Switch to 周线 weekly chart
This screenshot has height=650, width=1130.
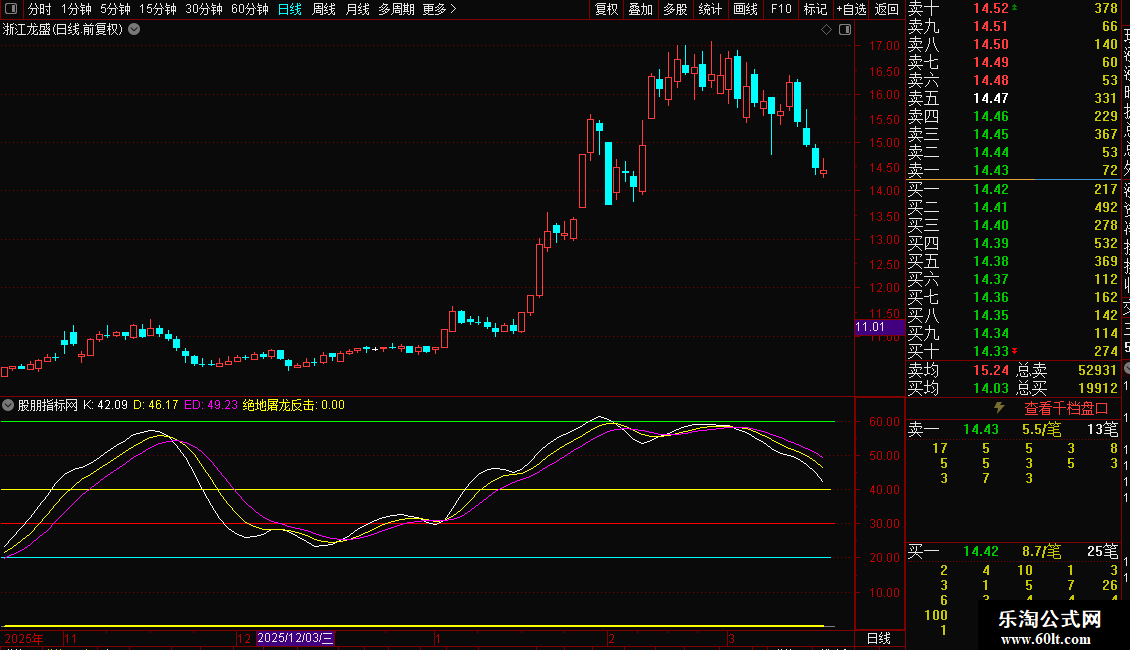click(x=324, y=9)
